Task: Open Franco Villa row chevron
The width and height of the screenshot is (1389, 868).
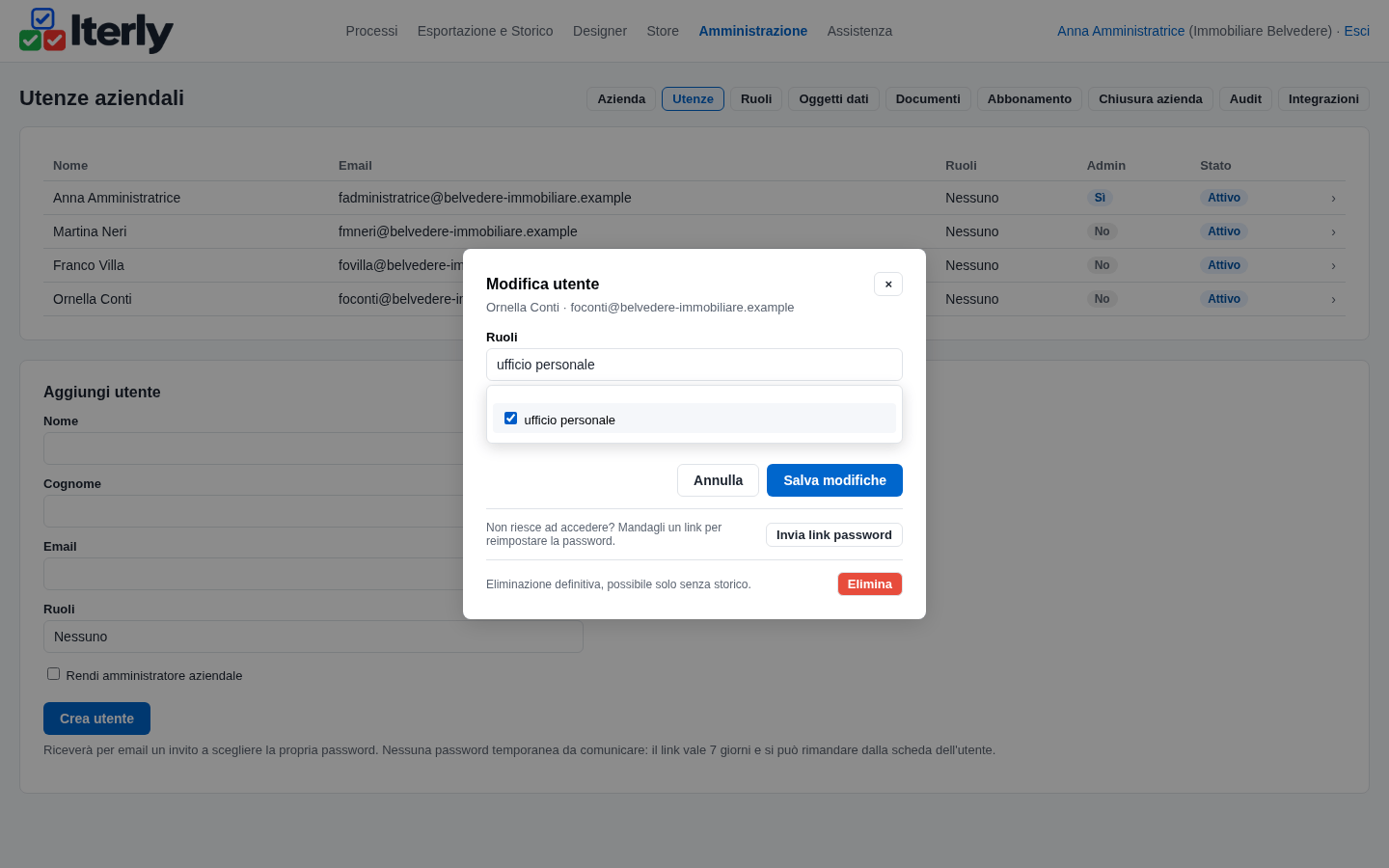Action: [x=1333, y=265]
